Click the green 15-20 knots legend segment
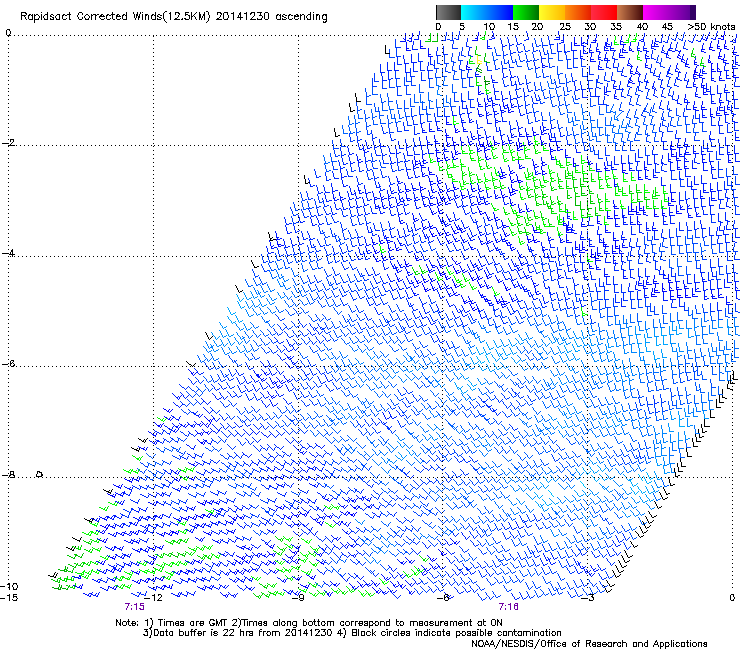Screen dimensions: 740x650 526,12
